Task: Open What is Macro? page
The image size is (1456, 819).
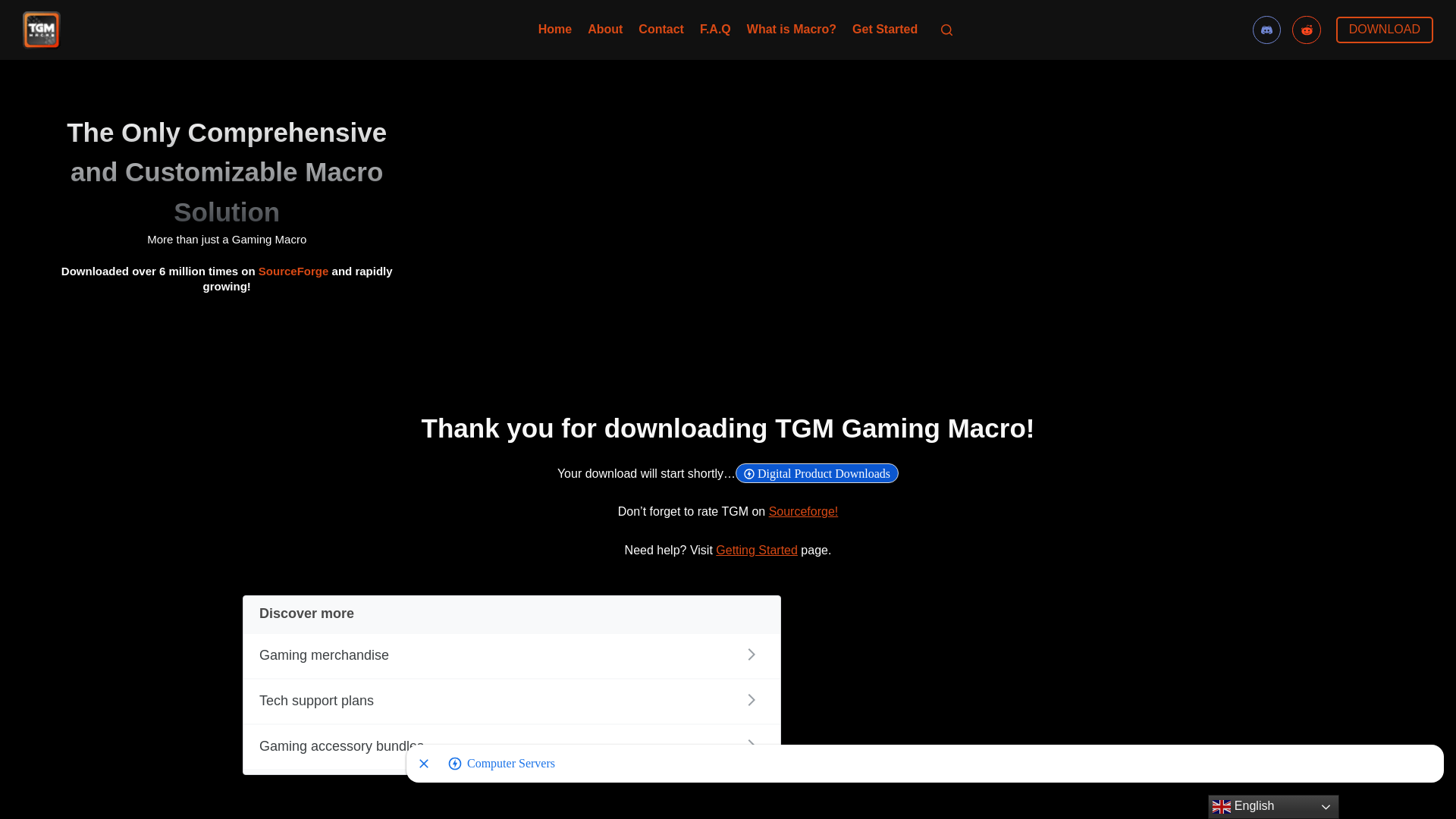Action: click(791, 30)
